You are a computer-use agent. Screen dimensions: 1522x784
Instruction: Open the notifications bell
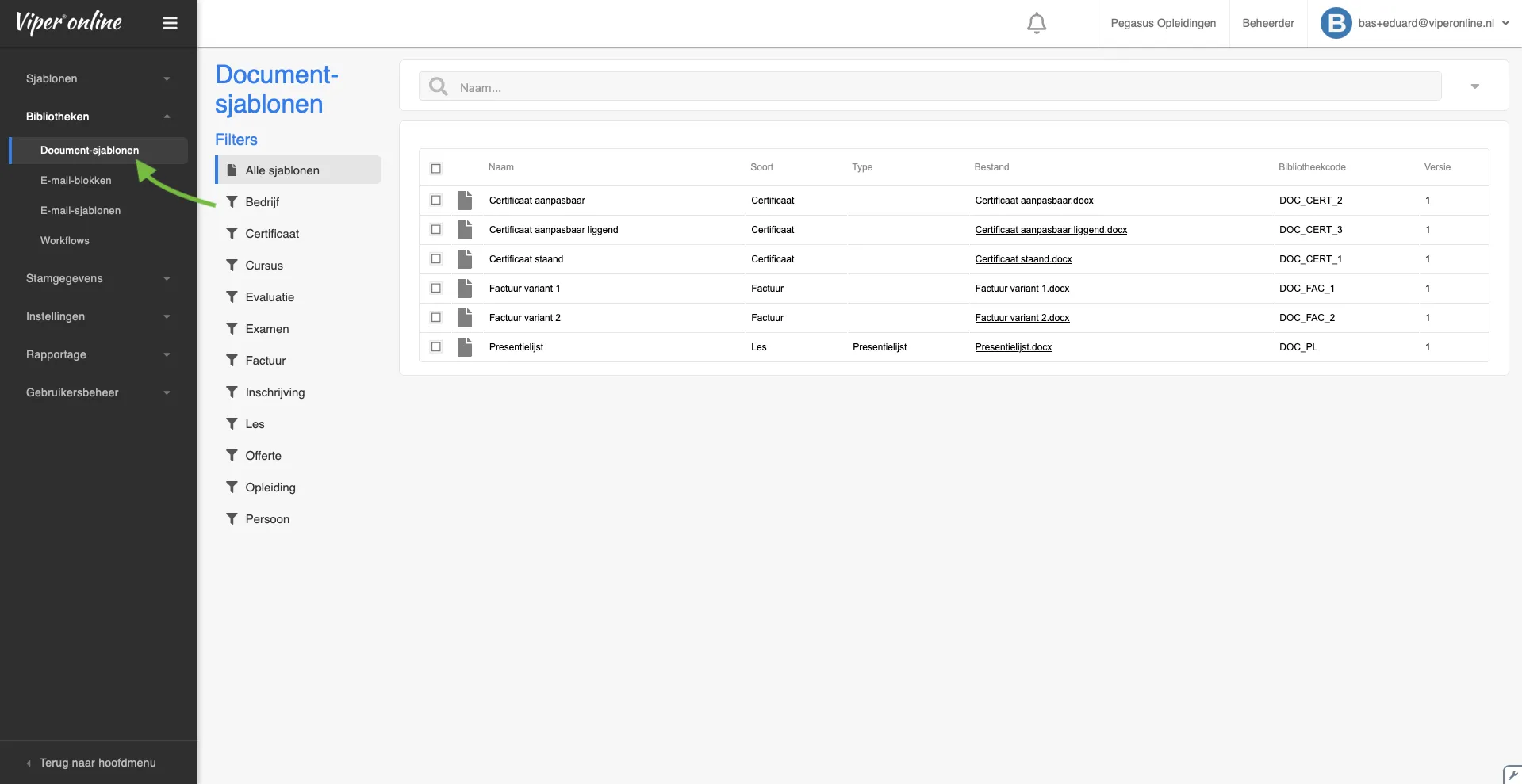pos(1036,23)
